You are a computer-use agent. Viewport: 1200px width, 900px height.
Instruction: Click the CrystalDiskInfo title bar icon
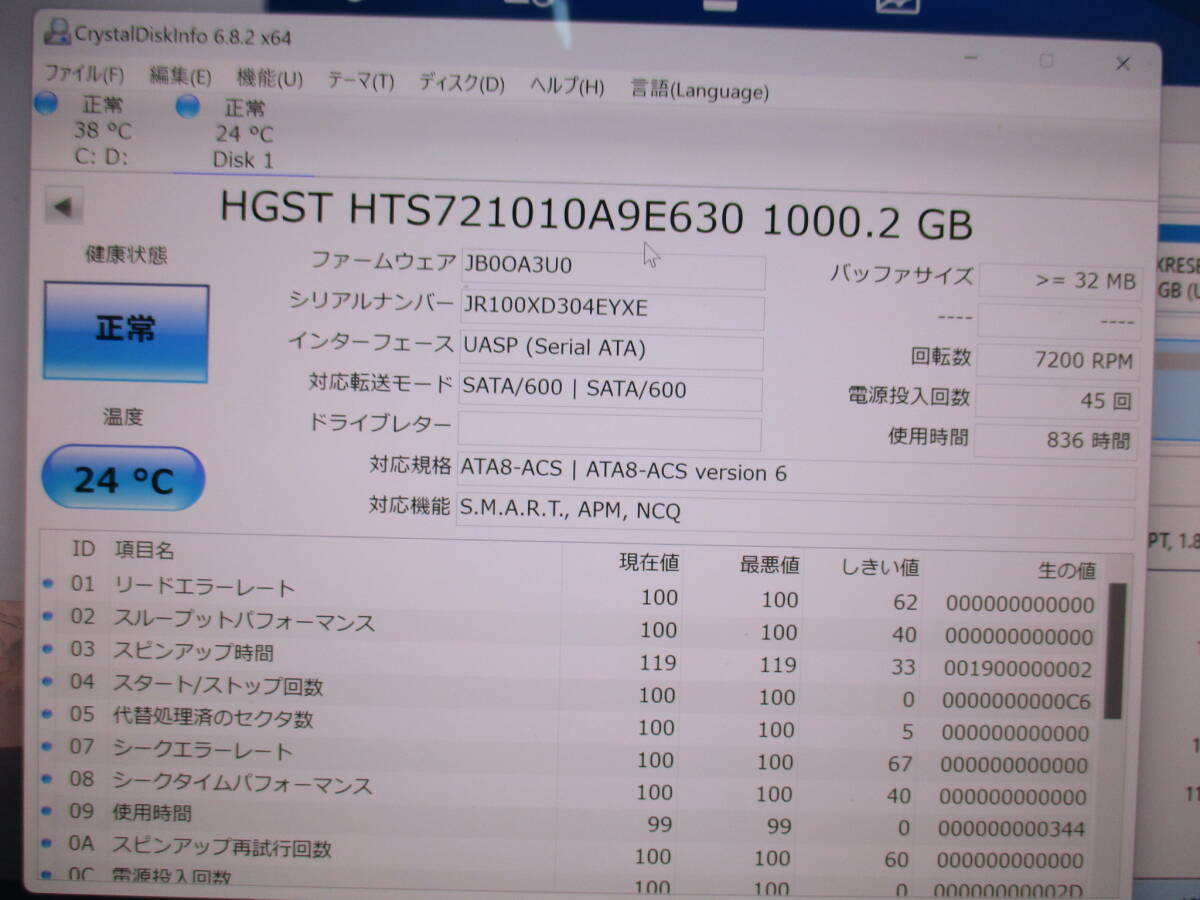pos(58,31)
